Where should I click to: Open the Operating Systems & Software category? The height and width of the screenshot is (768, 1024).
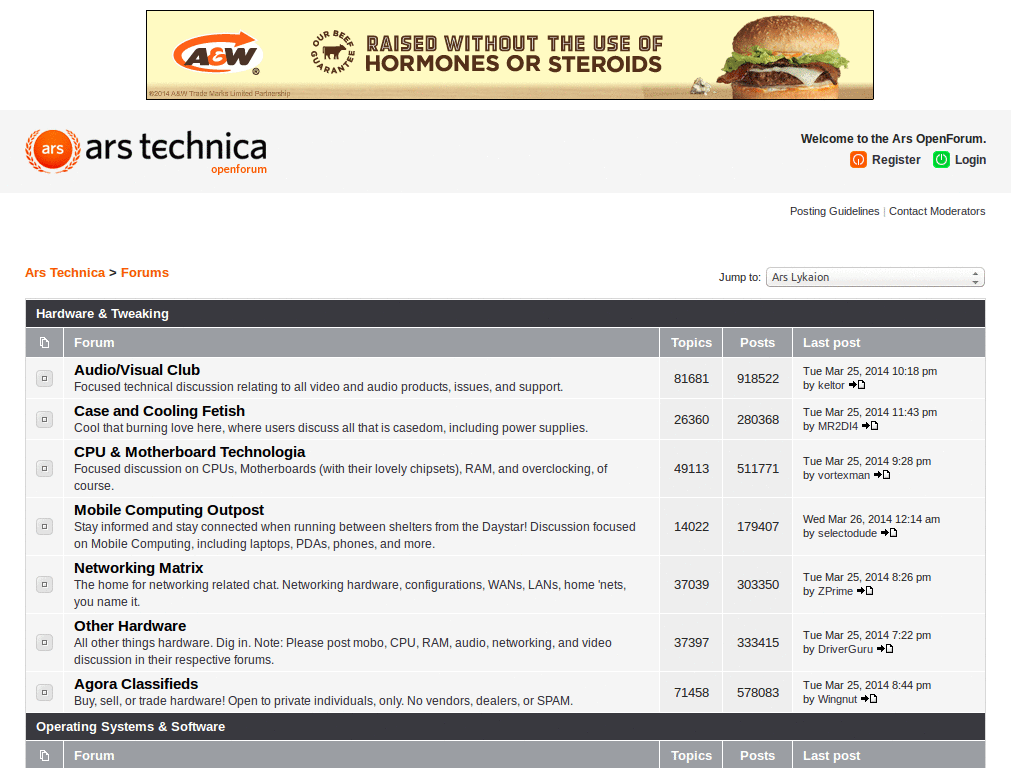131,727
